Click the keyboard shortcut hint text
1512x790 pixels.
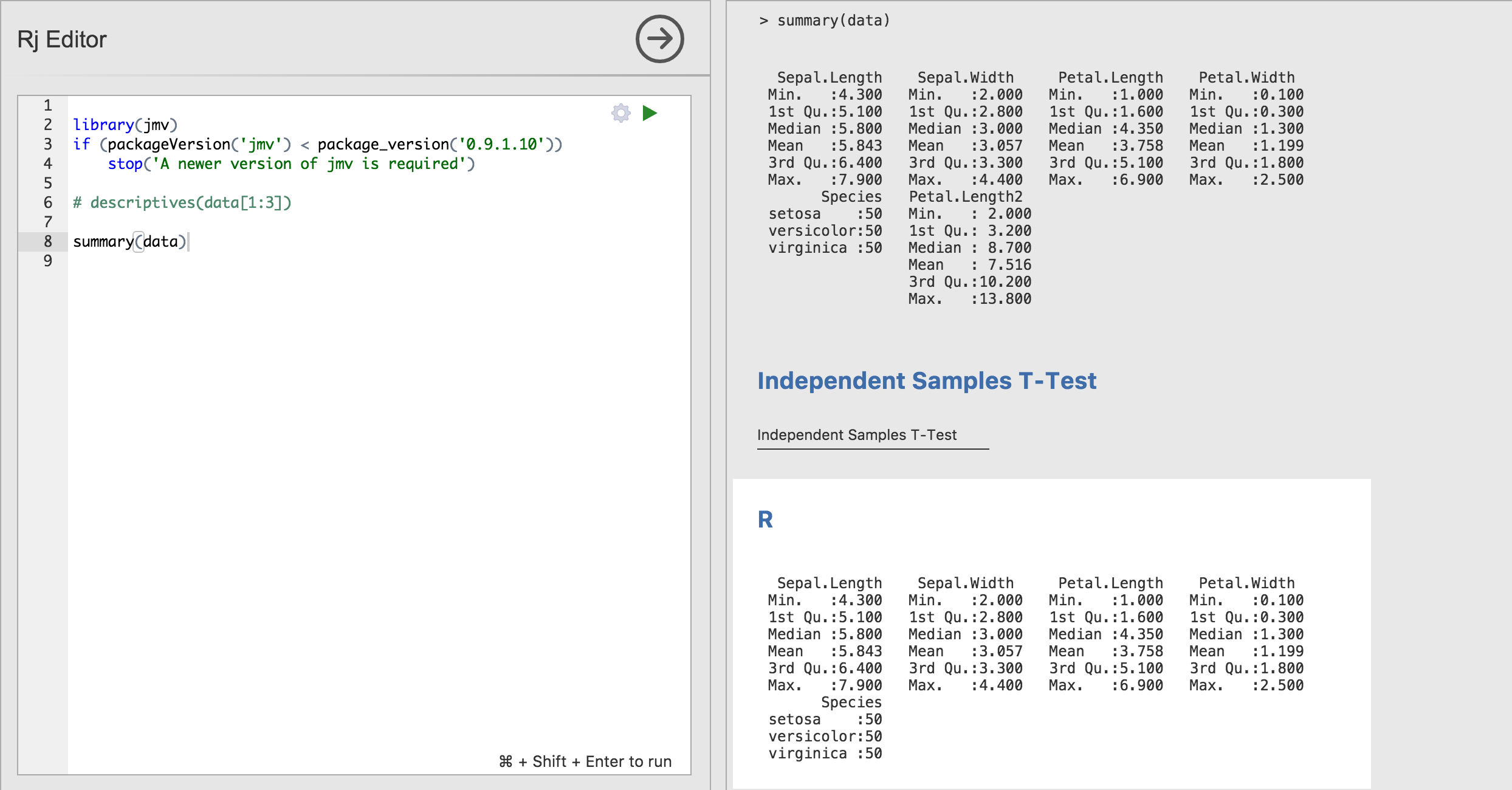[585, 761]
